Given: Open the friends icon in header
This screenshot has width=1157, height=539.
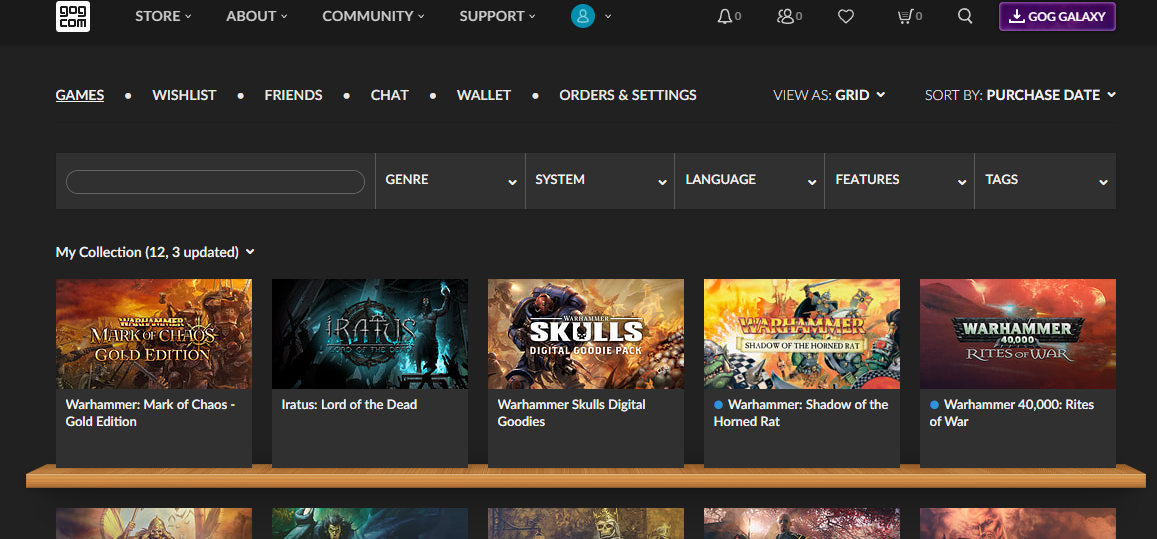Looking at the screenshot, I should click(785, 16).
